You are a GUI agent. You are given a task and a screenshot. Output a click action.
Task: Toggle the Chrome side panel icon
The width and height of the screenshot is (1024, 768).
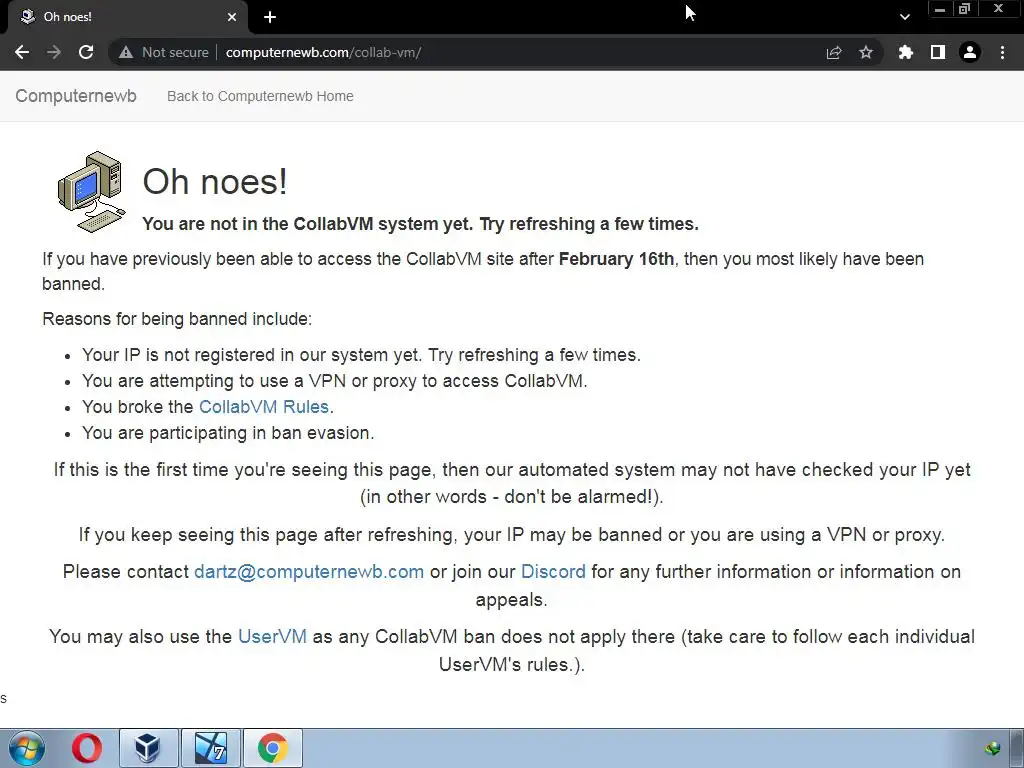click(x=938, y=52)
